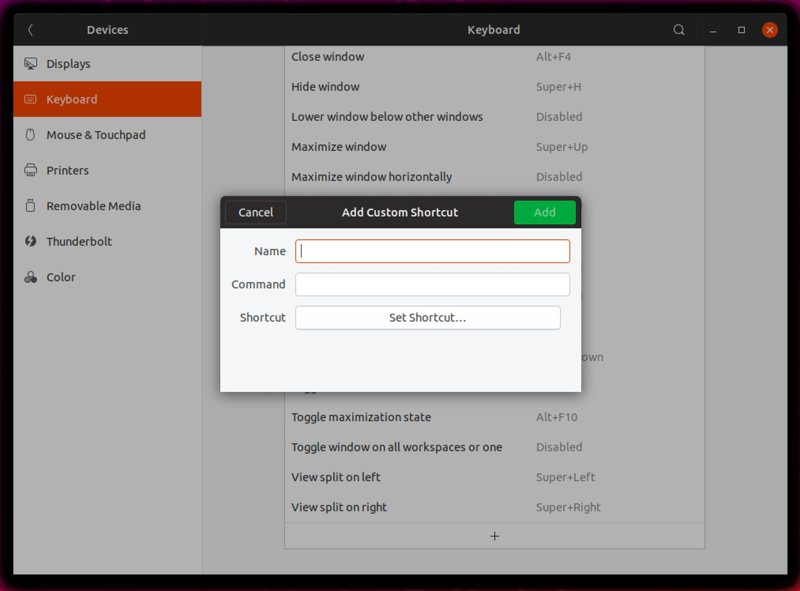
Task: Cancel the Add Custom Shortcut dialog
Action: [x=255, y=212]
